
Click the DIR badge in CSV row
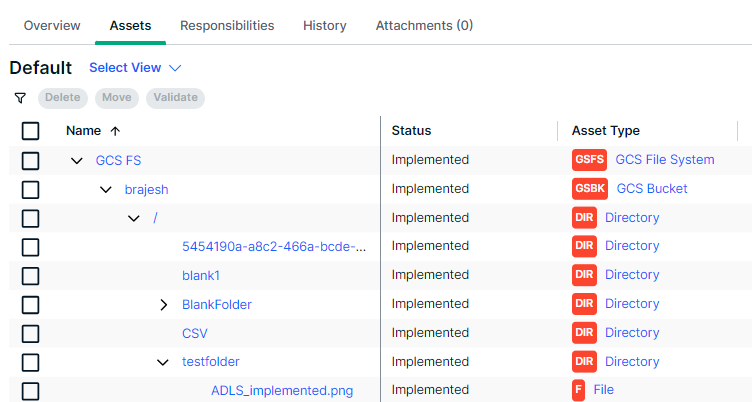tap(584, 333)
